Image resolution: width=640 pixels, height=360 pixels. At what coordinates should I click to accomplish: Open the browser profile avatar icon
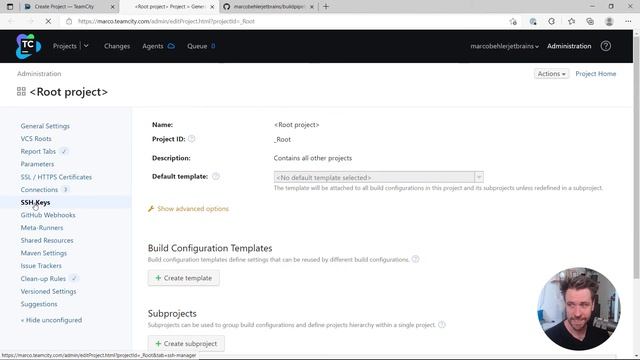point(609,21)
